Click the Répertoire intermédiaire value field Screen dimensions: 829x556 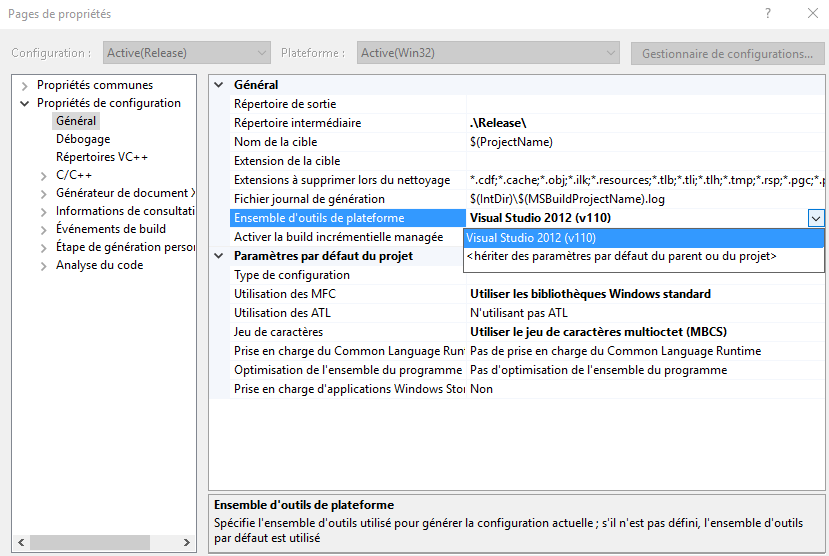[645, 123]
